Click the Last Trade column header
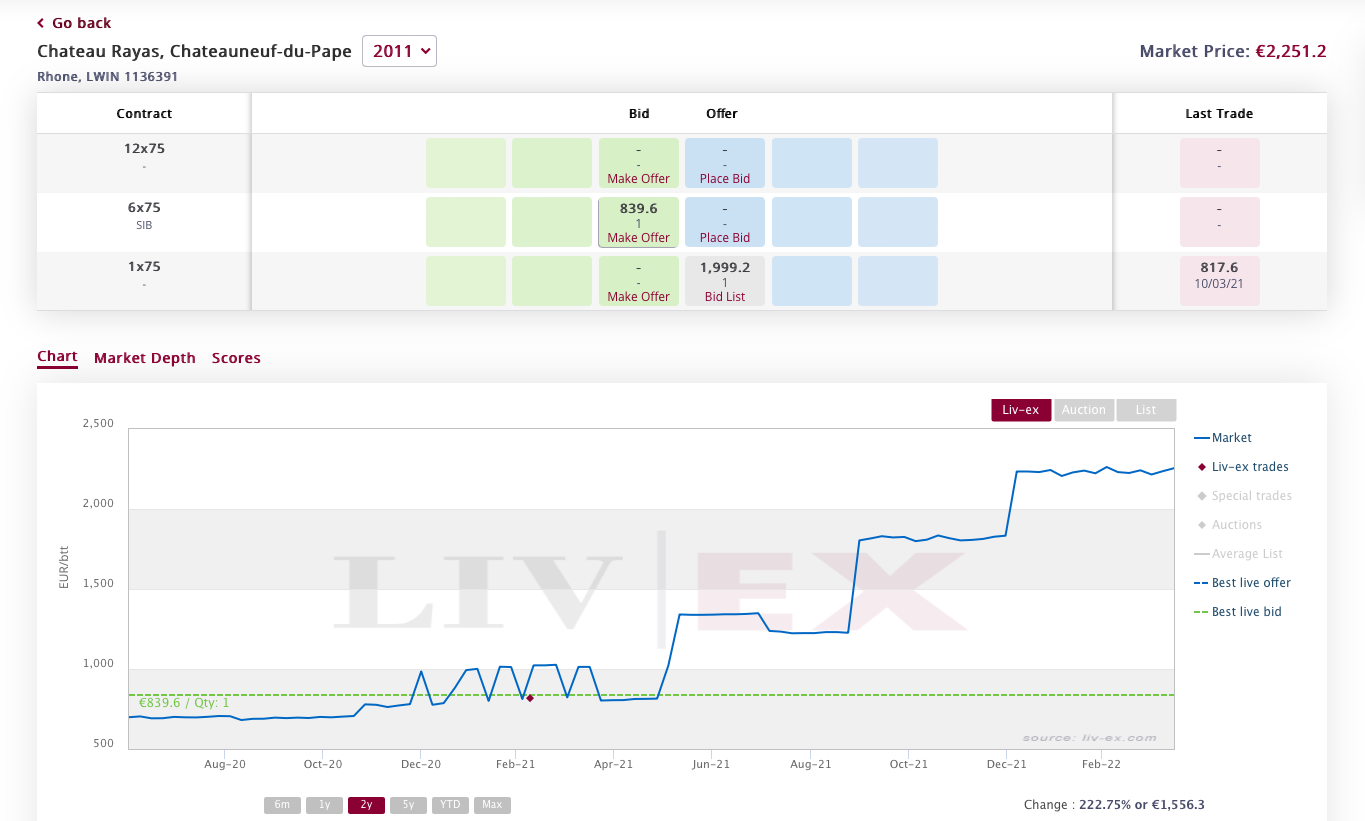 (1219, 114)
